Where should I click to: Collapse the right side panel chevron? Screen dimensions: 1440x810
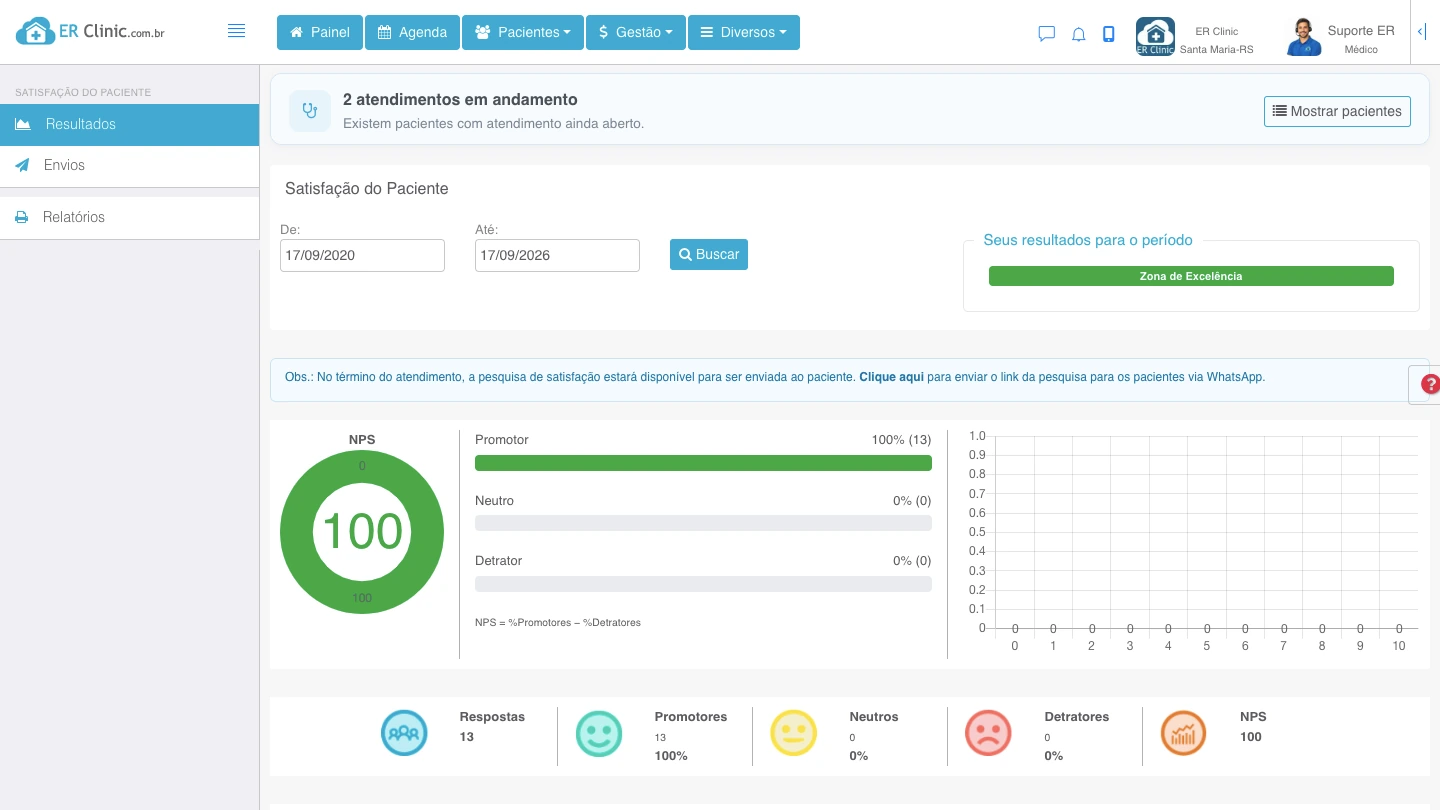coord(1421,32)
